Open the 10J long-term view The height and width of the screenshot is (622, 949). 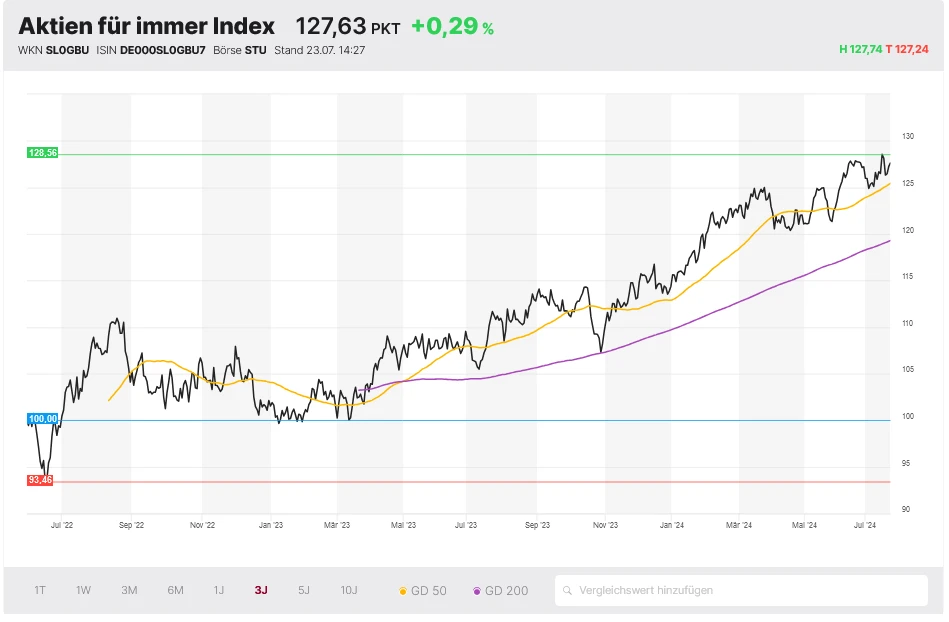coord(348,590)
